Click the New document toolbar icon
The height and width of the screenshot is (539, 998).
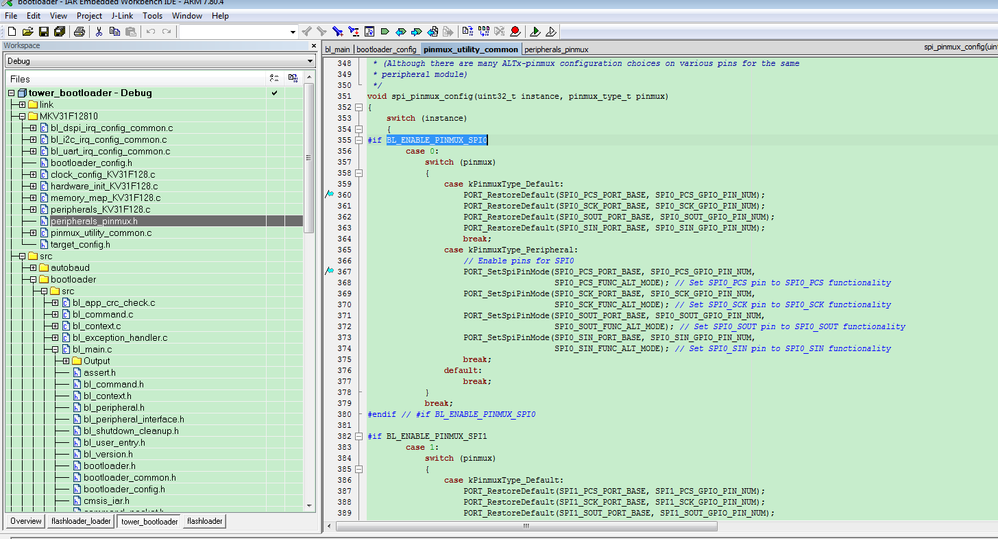11,32
